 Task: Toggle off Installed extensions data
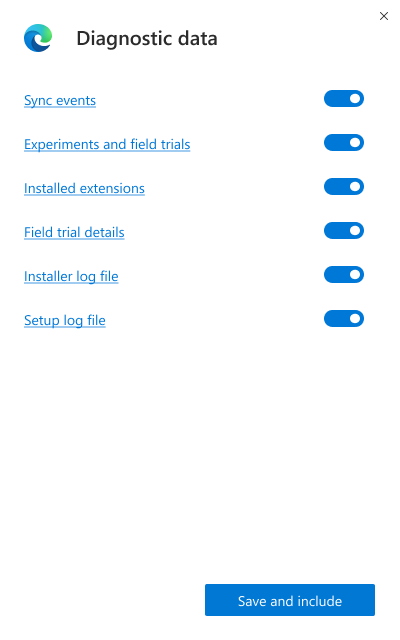click(344, 187)
